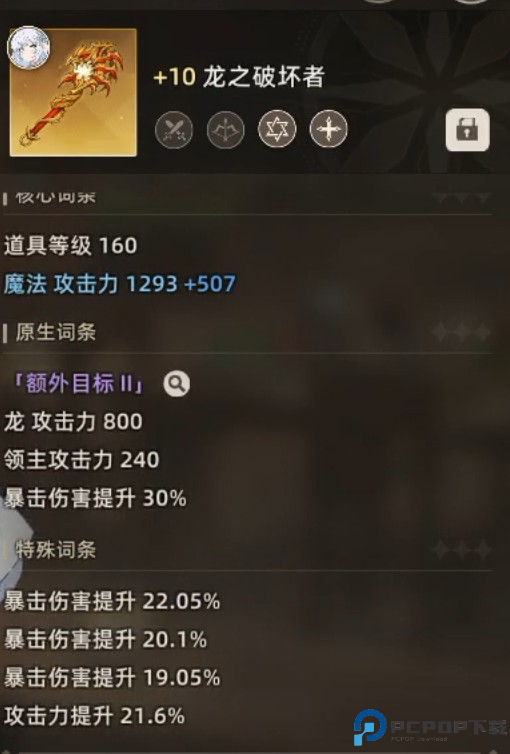Click the hexagram mage class icon

tap(277, 129)
